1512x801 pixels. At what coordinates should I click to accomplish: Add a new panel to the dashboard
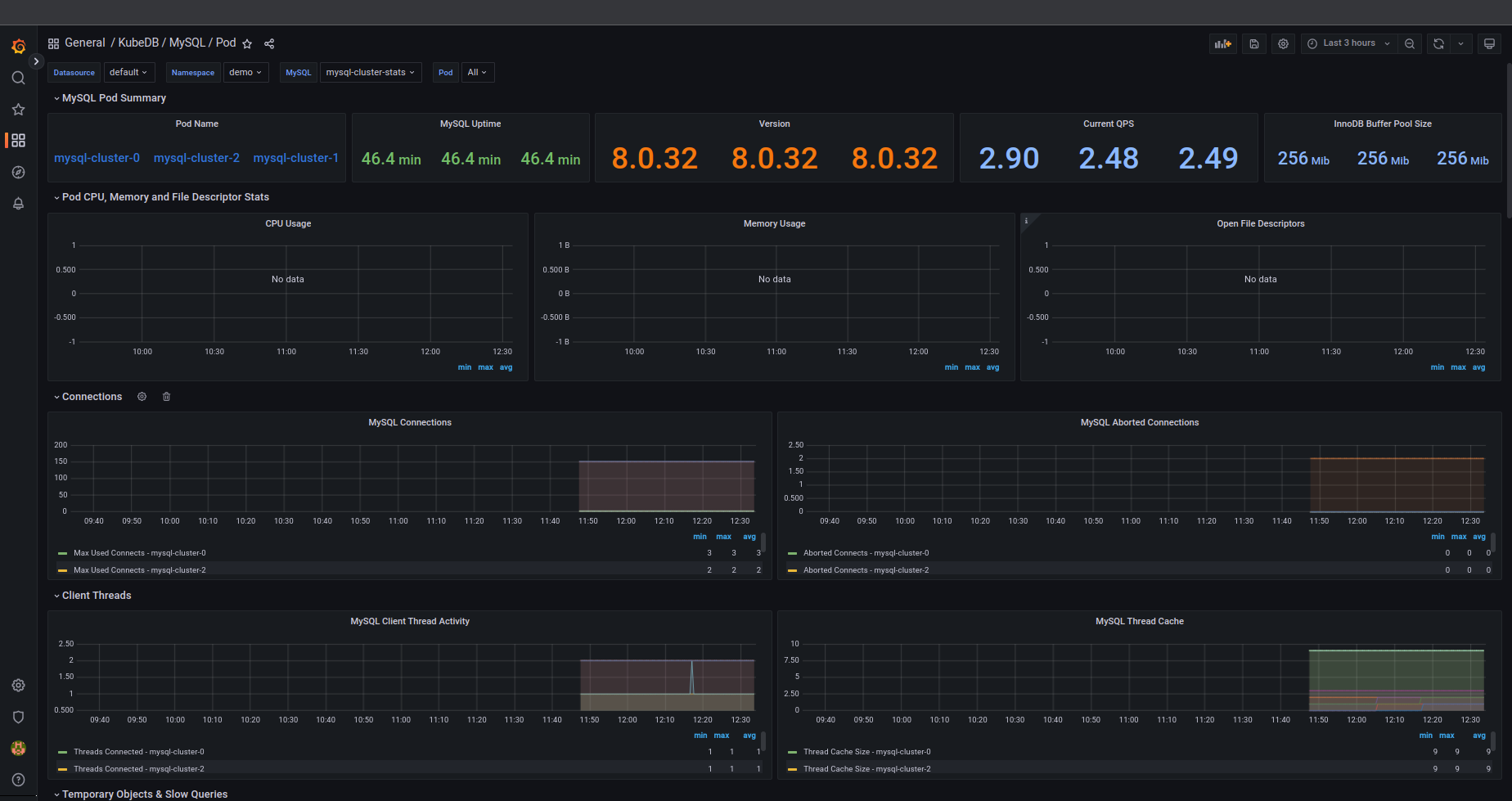coord(1222,43)
